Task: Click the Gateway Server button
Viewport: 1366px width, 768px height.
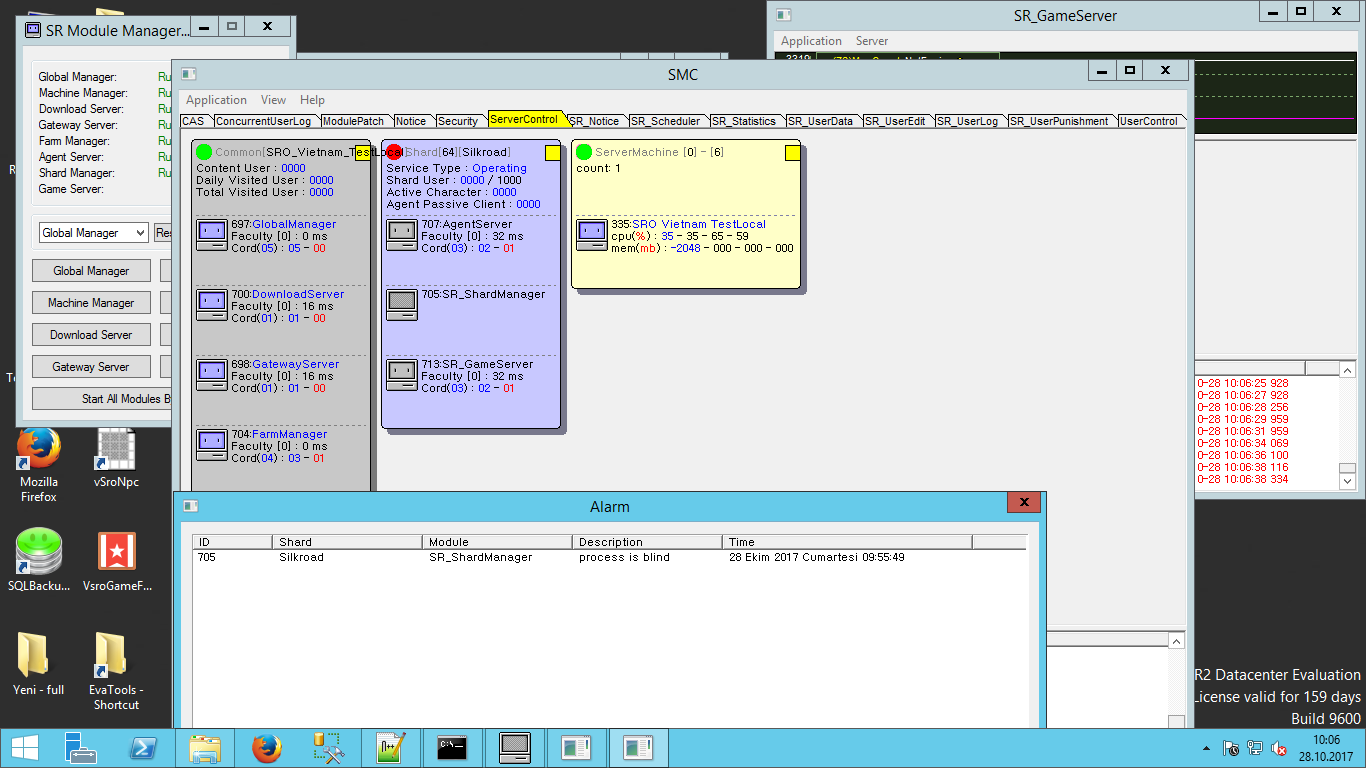Action: 91,367
